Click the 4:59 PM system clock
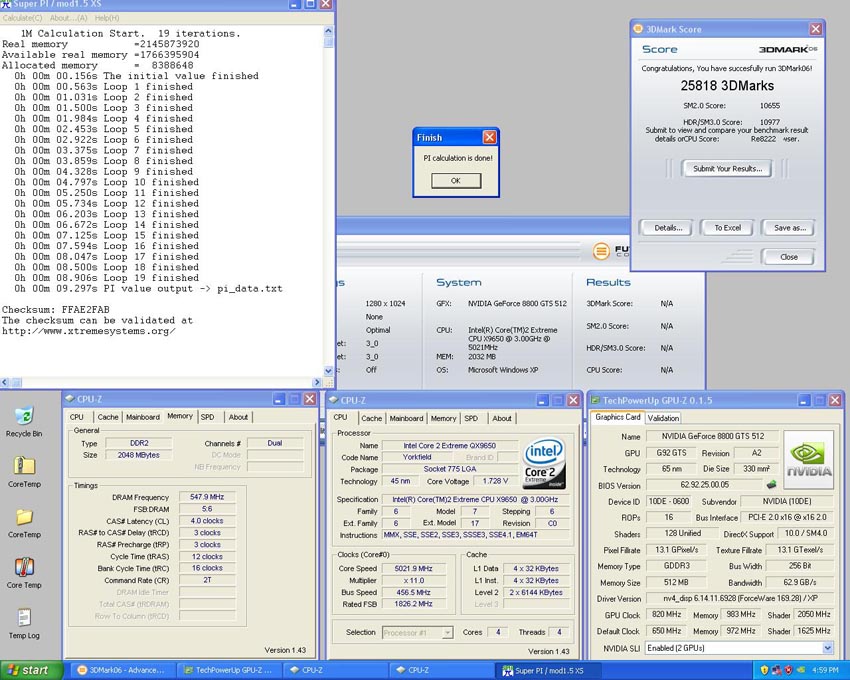Image resolution: width=850 pixels, height=680 pixels. pos(825,670)
